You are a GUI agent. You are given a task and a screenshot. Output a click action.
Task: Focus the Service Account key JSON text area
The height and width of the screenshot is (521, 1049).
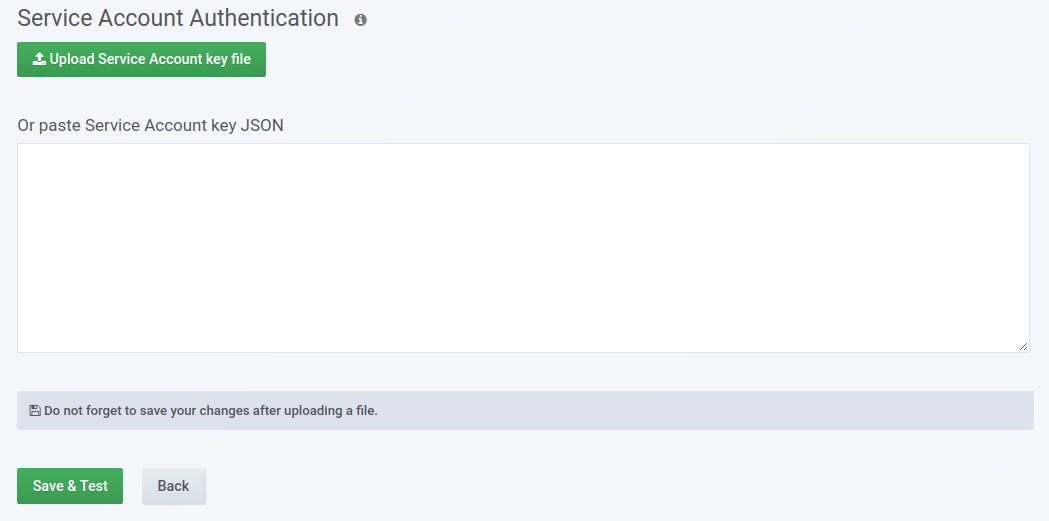(x=523, y=248)
